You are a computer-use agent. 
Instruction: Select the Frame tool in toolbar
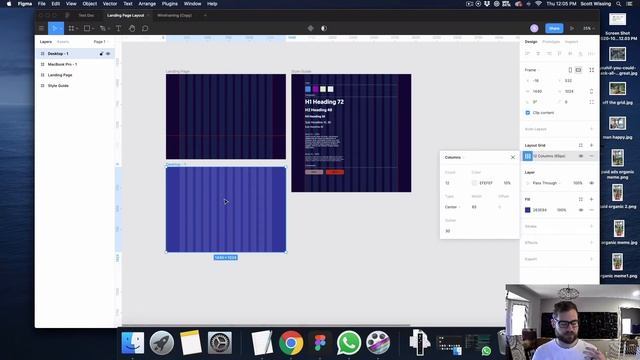(x=71, y=29)
